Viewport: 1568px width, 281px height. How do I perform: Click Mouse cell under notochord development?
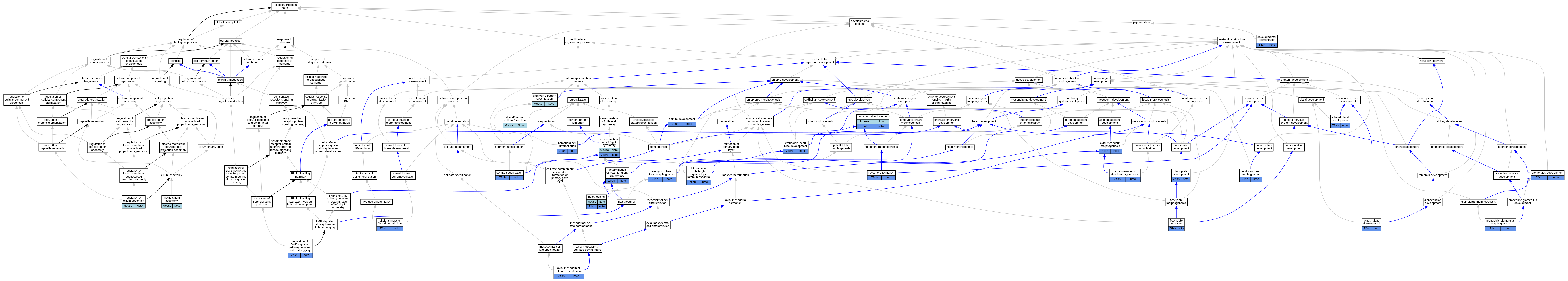[864, 122]
